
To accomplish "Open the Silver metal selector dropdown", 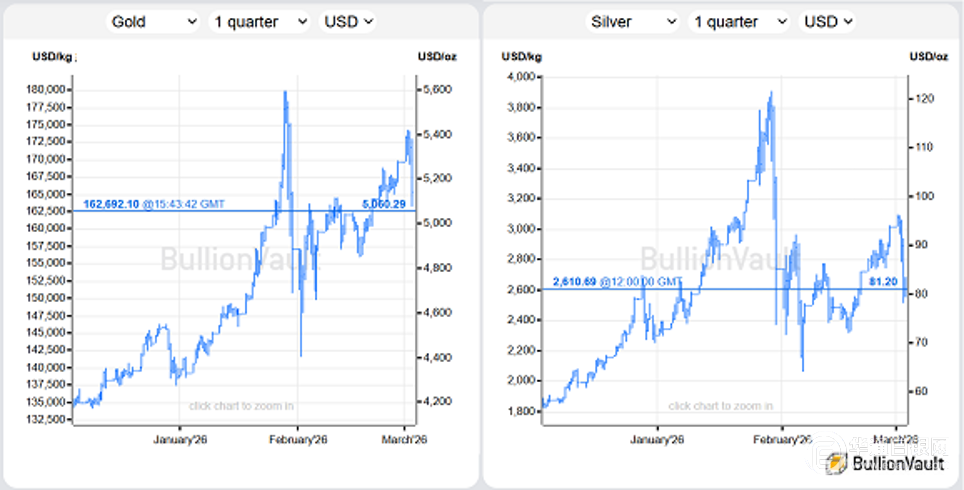I will (x=631, y=21).
